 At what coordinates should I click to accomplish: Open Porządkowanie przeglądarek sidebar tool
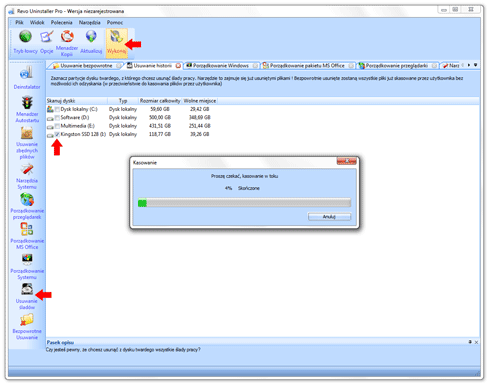[x=27, y=206]
